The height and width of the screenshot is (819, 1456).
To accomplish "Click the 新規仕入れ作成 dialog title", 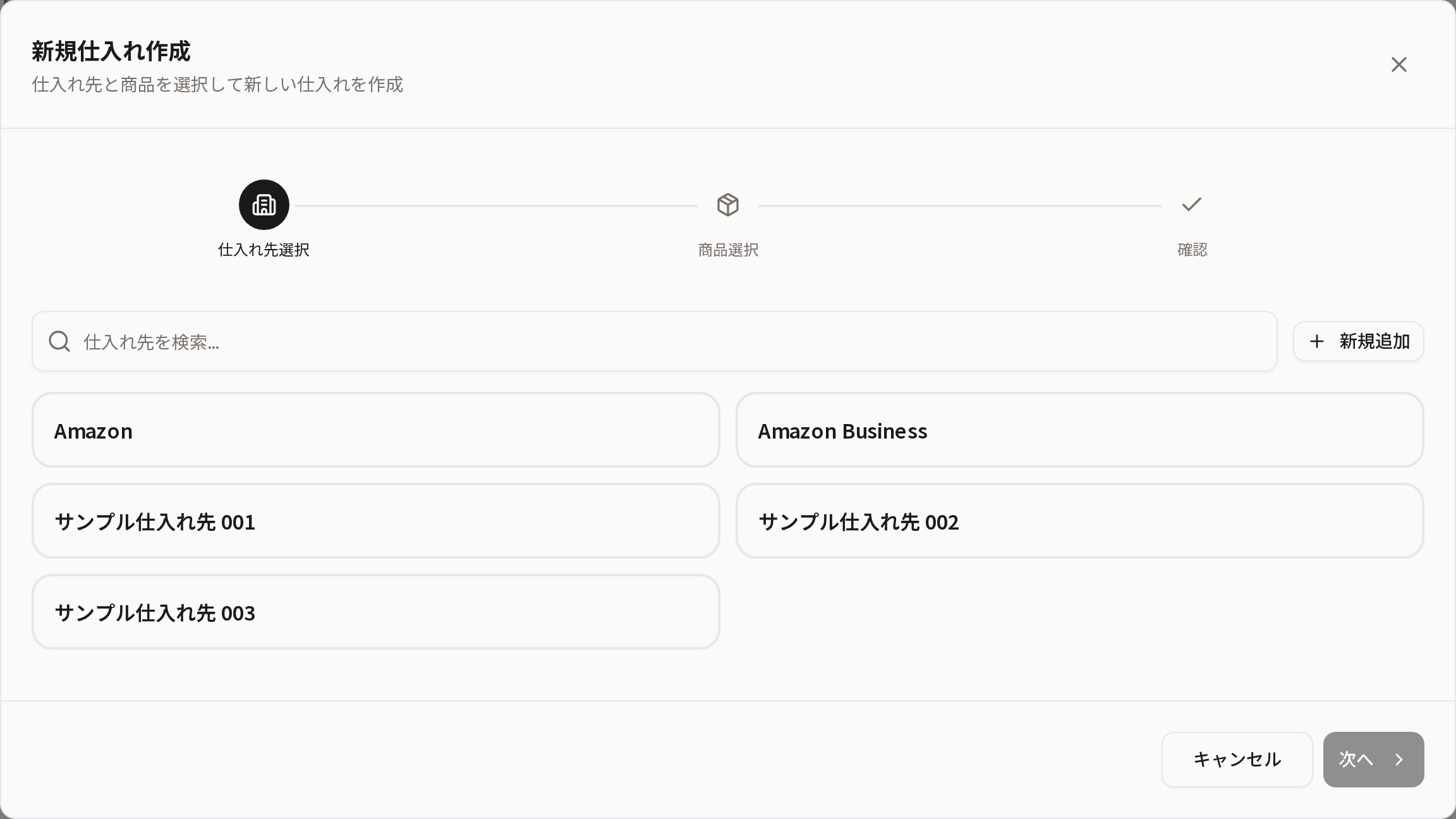I will click(x=111, y=51).
